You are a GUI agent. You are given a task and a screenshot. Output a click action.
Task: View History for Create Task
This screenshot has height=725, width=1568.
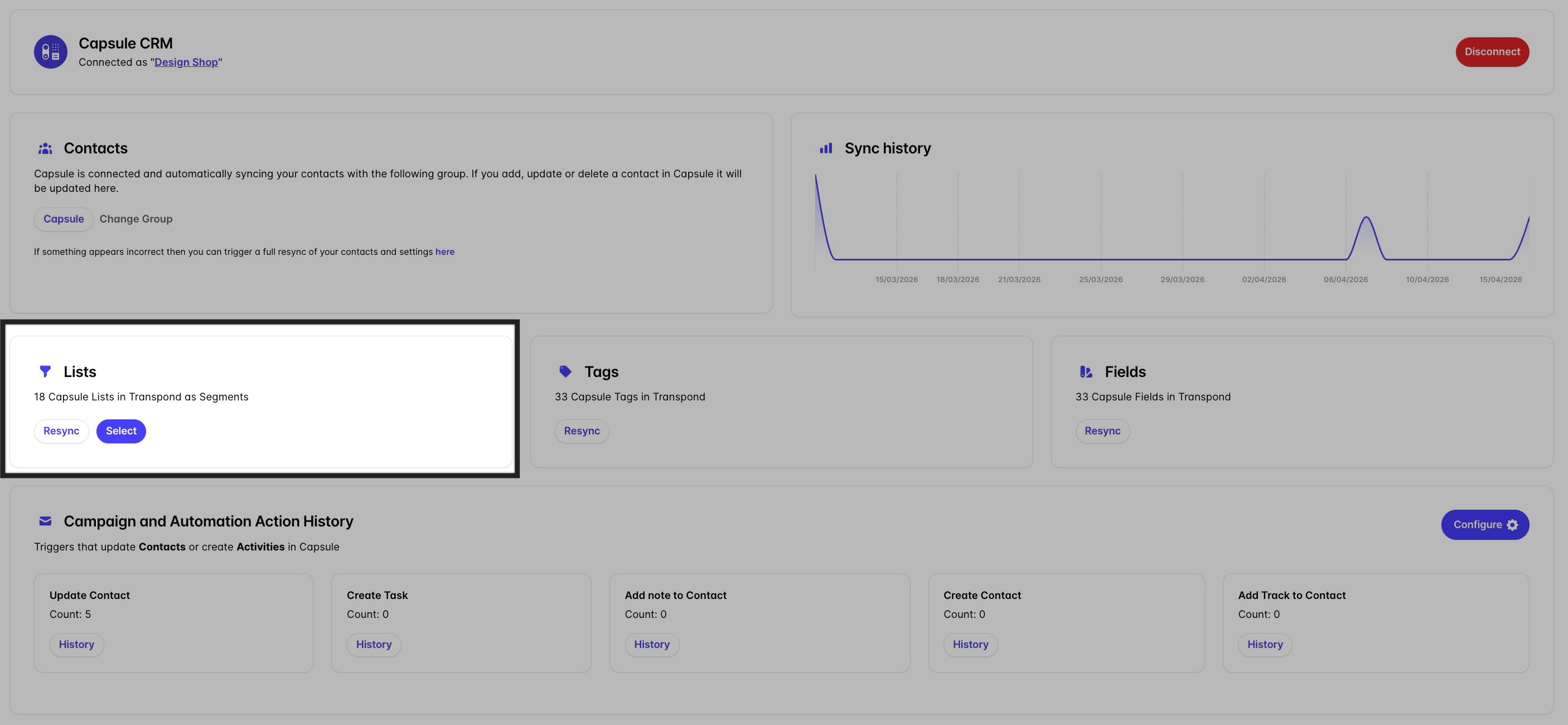[374, 645]
